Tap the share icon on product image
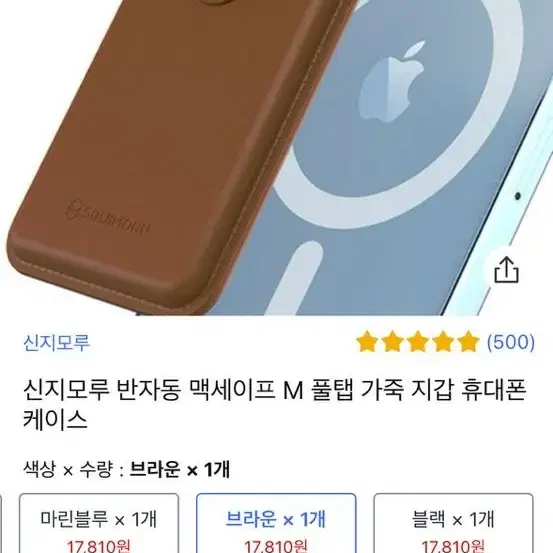Image resolution: width=553 pixels, height=553 pixels. [506, 271]
